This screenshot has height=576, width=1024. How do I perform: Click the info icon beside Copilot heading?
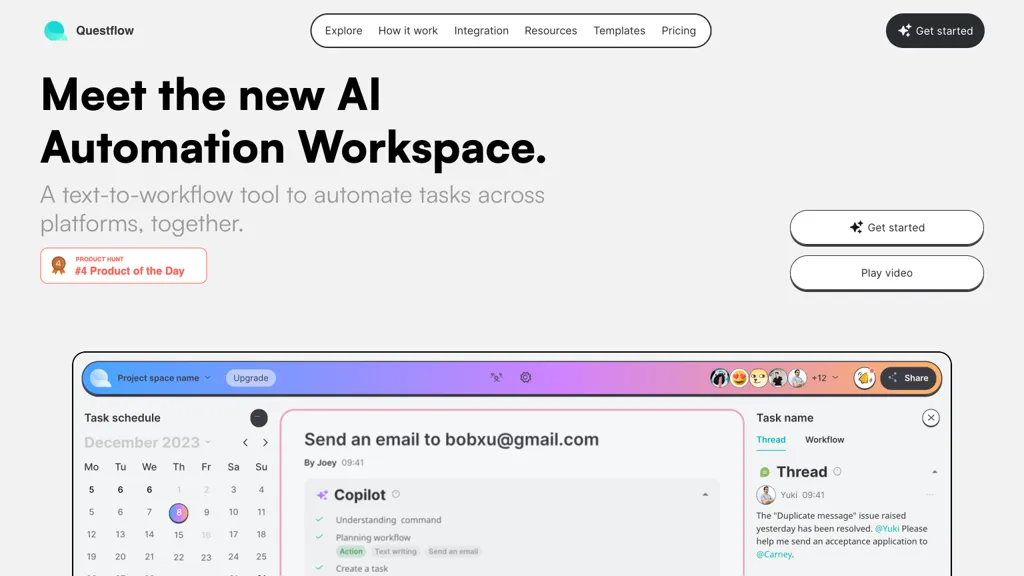click(x=396, y=495)
